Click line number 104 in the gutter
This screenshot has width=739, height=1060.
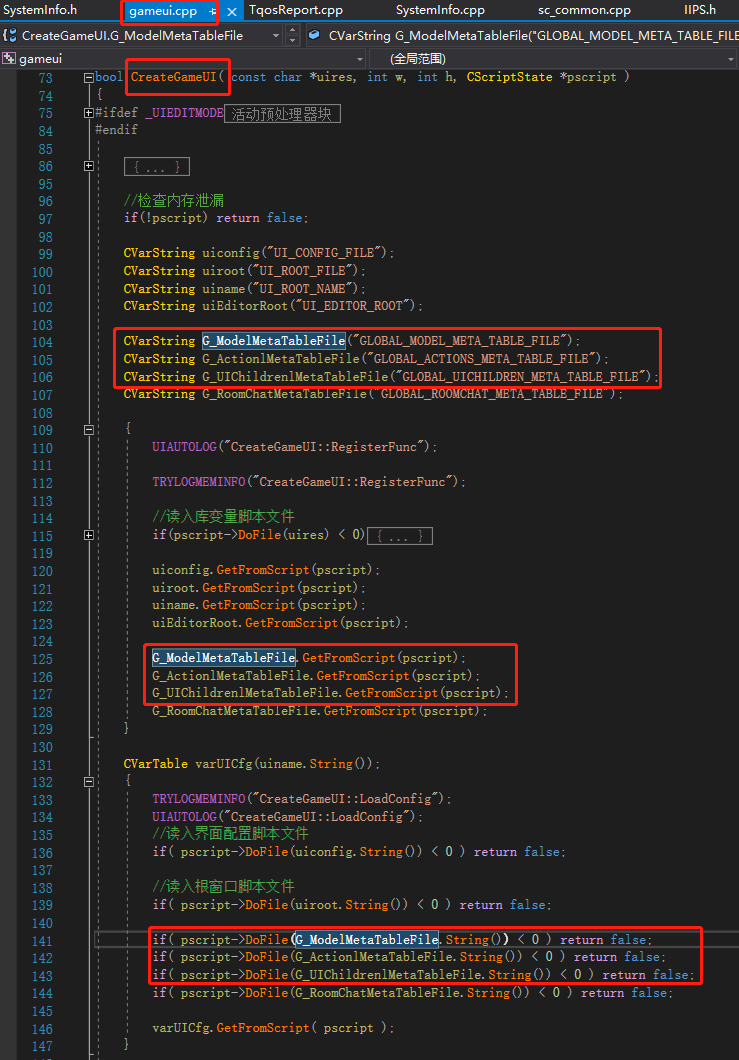[x=42, y=342]
